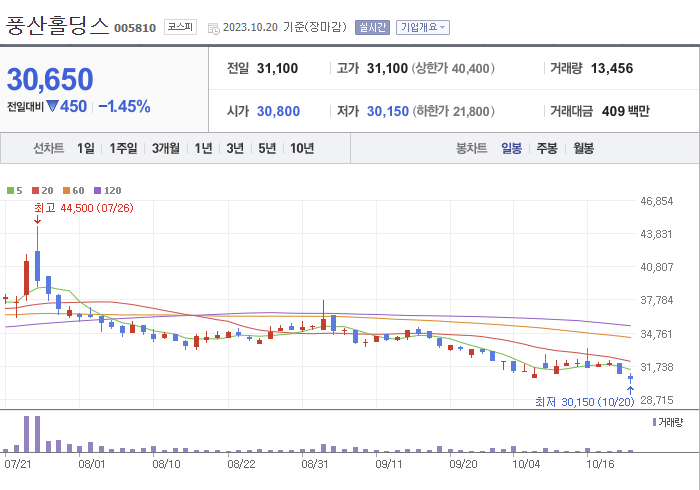Click the stock code 005810

[x=135, y=28]
